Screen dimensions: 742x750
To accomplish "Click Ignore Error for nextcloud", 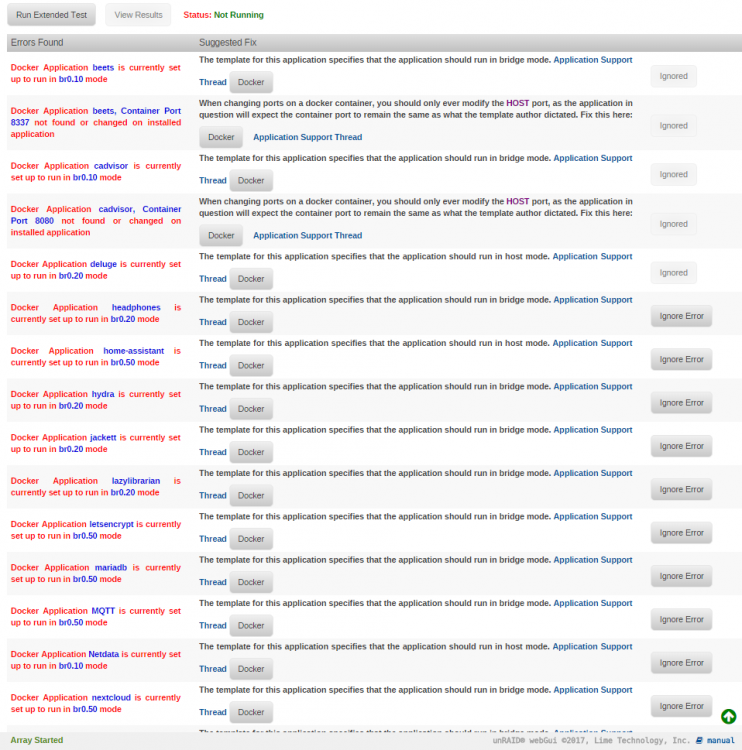I will [x=681, y=706].
